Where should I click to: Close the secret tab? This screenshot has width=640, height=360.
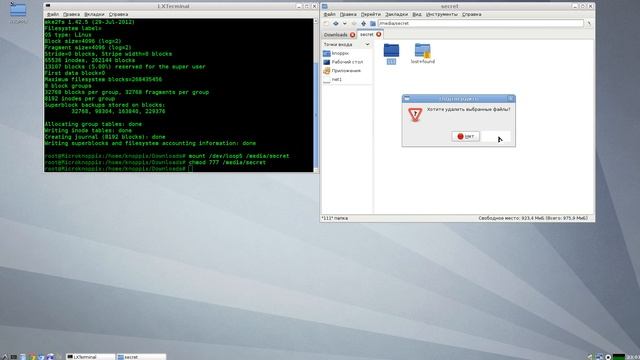[x=378, y=34]
